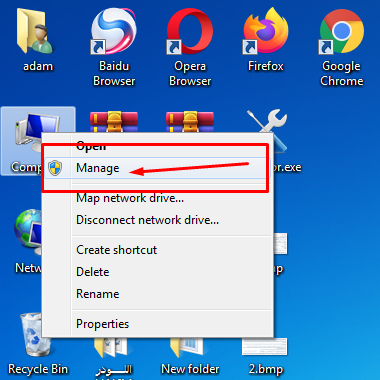Click the 'Opera Browser' label text

coord(190,73)
